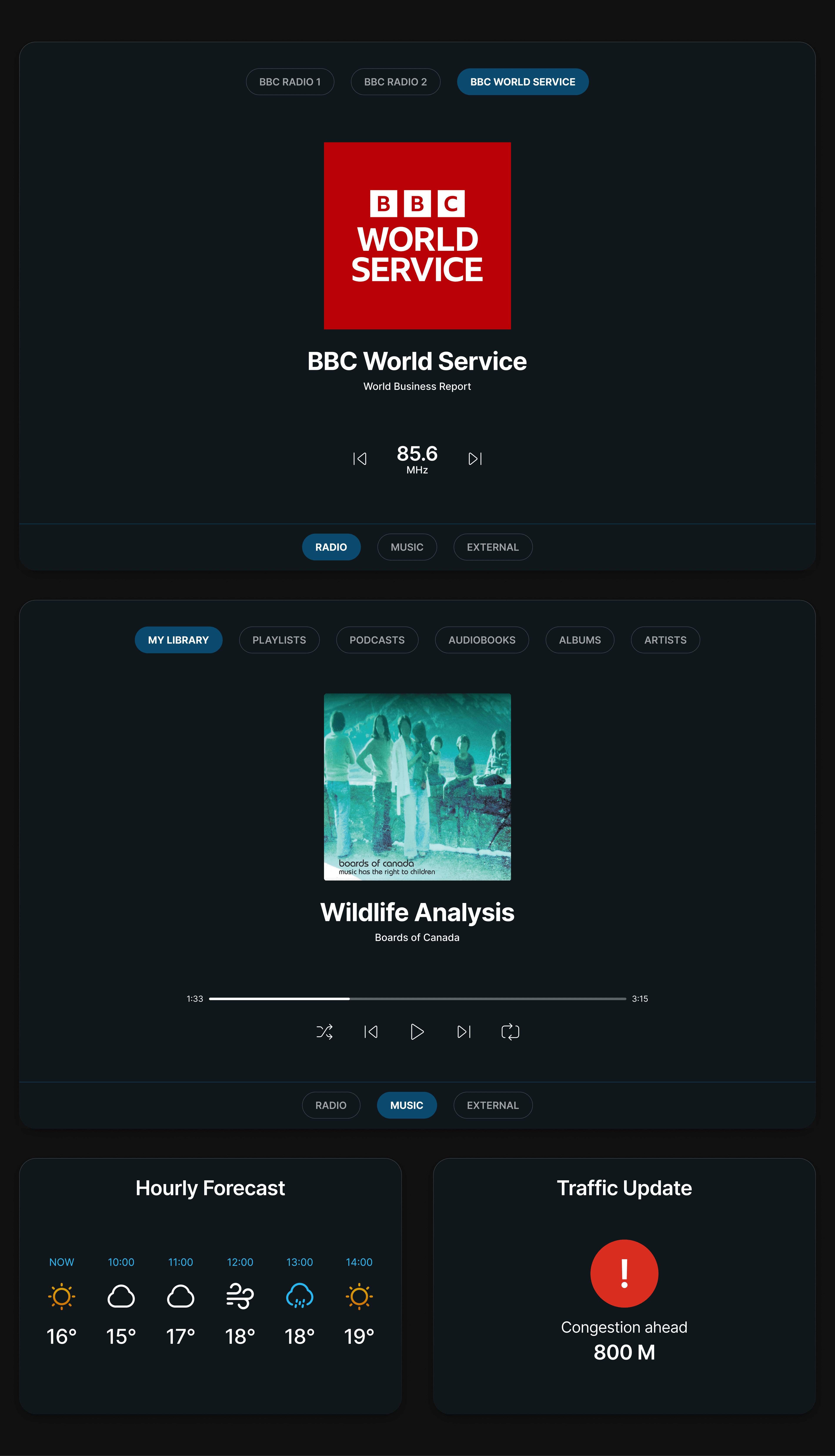This screenshot has width=835, height=1456.
Task: Click the rainy 13:00 forecast icon
Action: pyautogui.click(x=299, y=1296)
